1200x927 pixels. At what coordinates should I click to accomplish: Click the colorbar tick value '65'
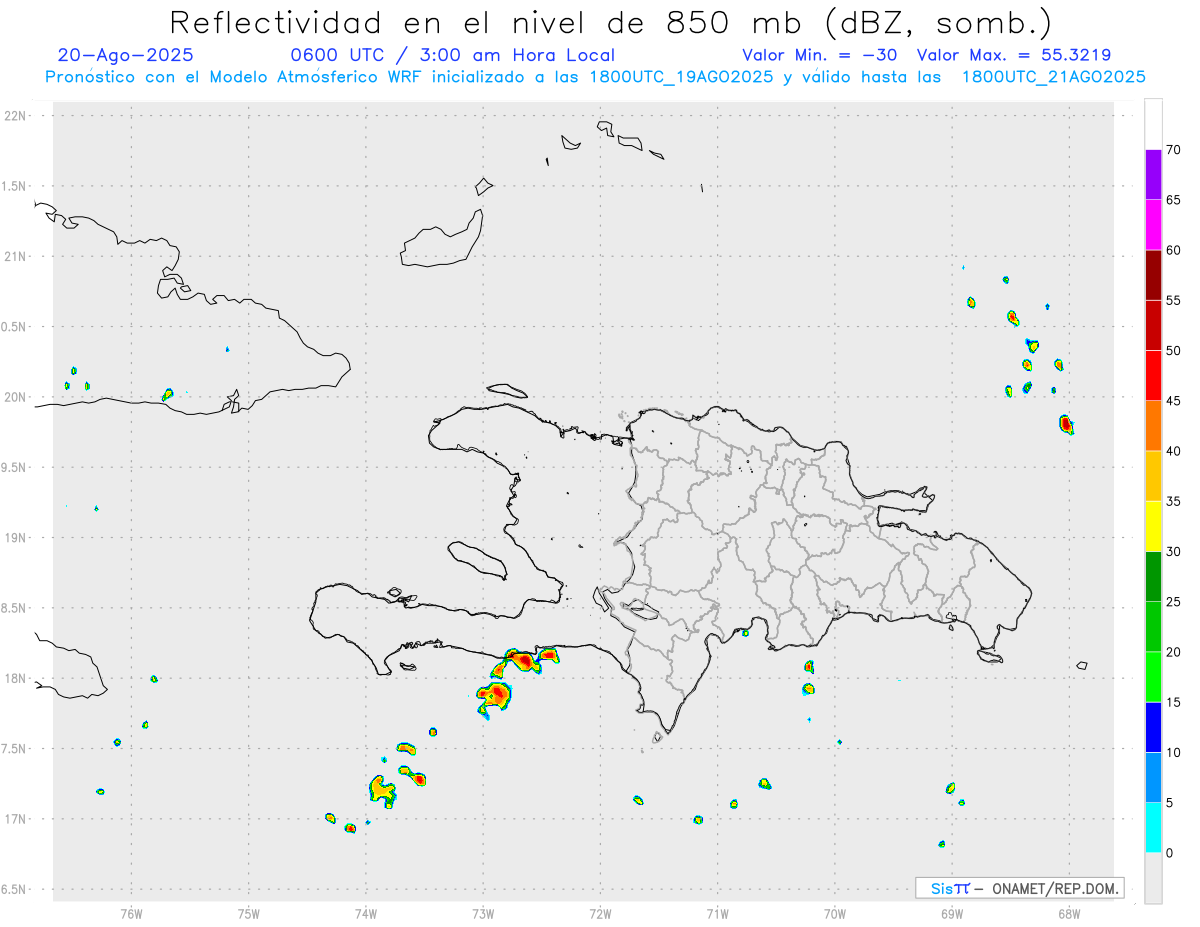coord(1173,200)
